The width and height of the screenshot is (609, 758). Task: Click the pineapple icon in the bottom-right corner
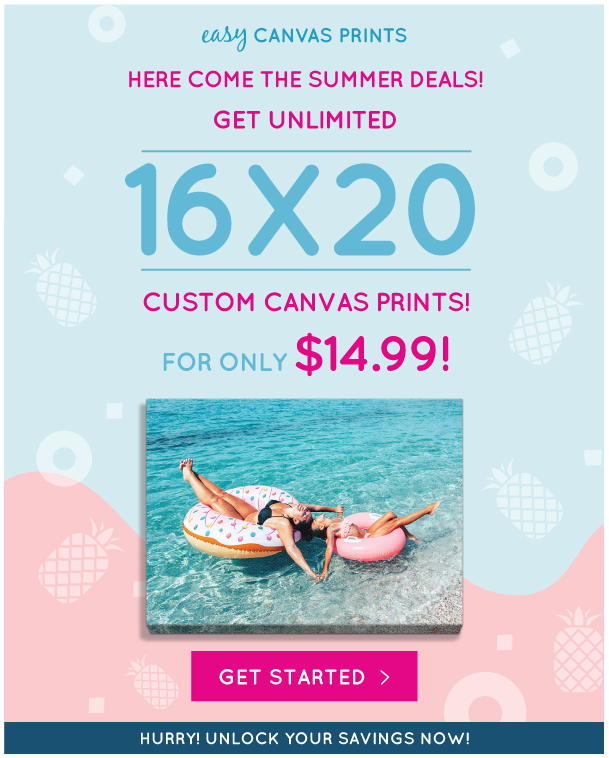click(x=579, y=650)
